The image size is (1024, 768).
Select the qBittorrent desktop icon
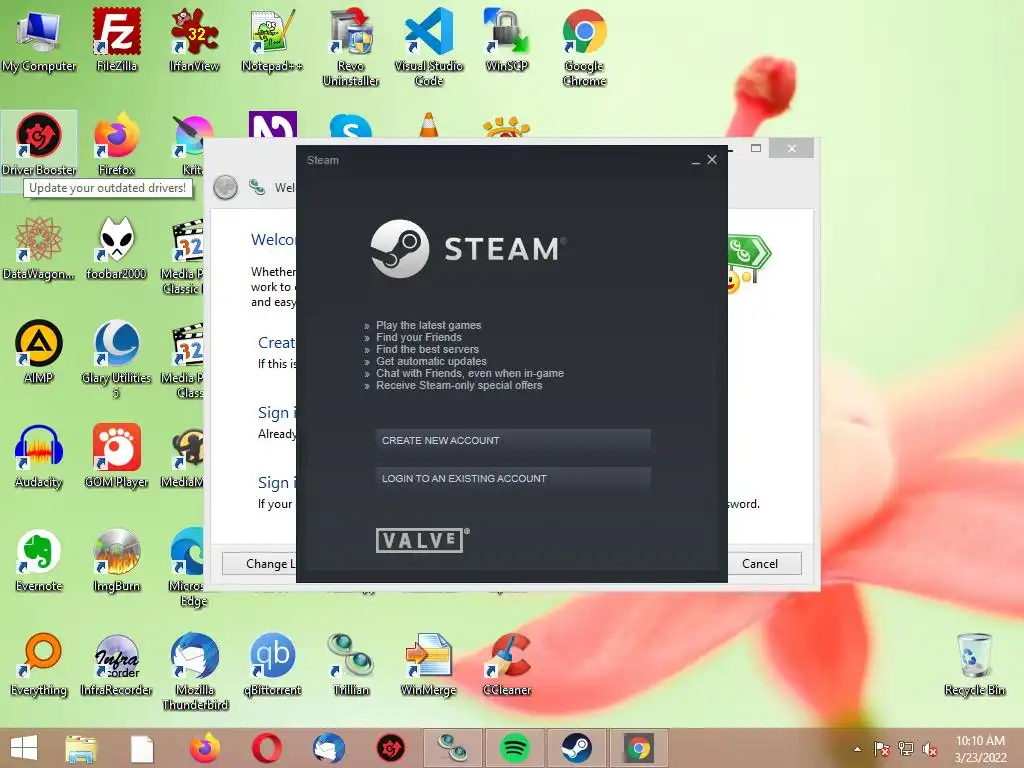tap(272, 664)
